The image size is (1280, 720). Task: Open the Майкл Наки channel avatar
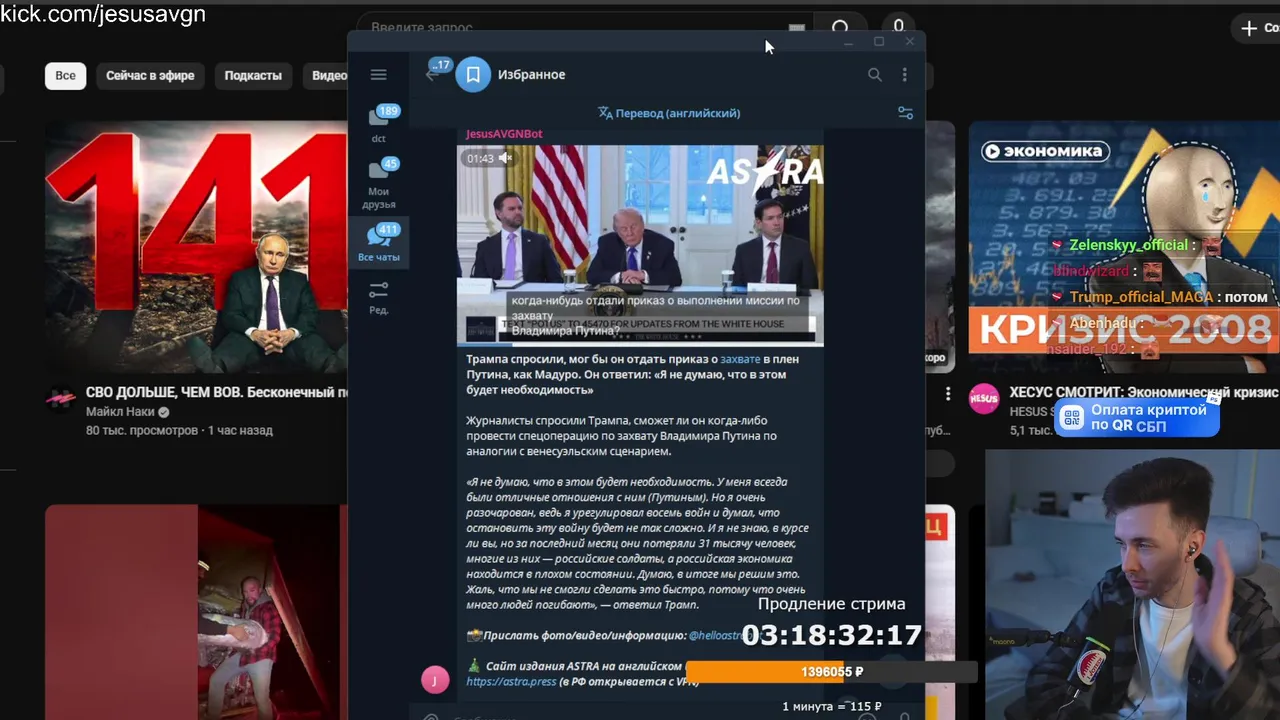click(x=61, y=399)
